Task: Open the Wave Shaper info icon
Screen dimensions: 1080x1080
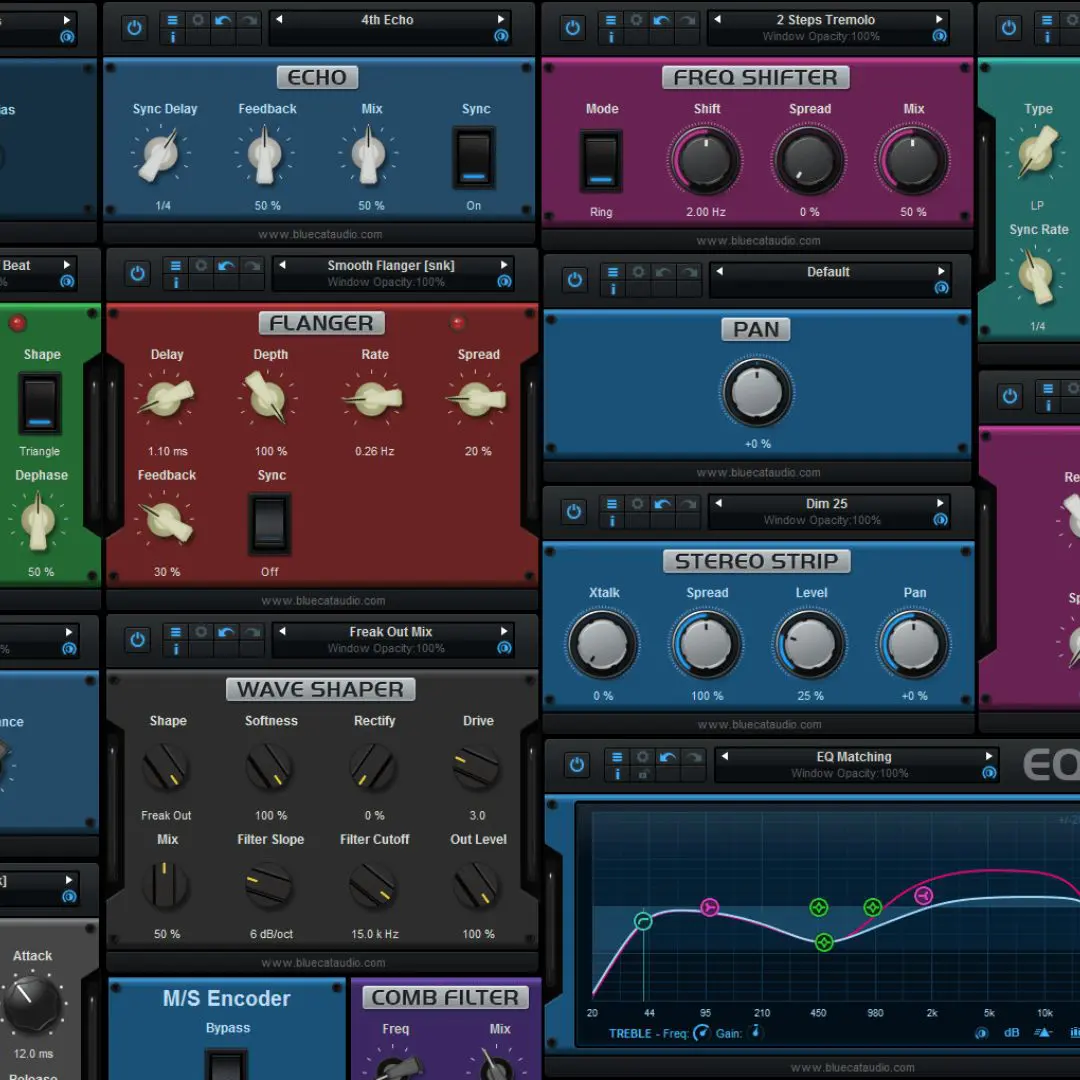Action: click(175, 650)
